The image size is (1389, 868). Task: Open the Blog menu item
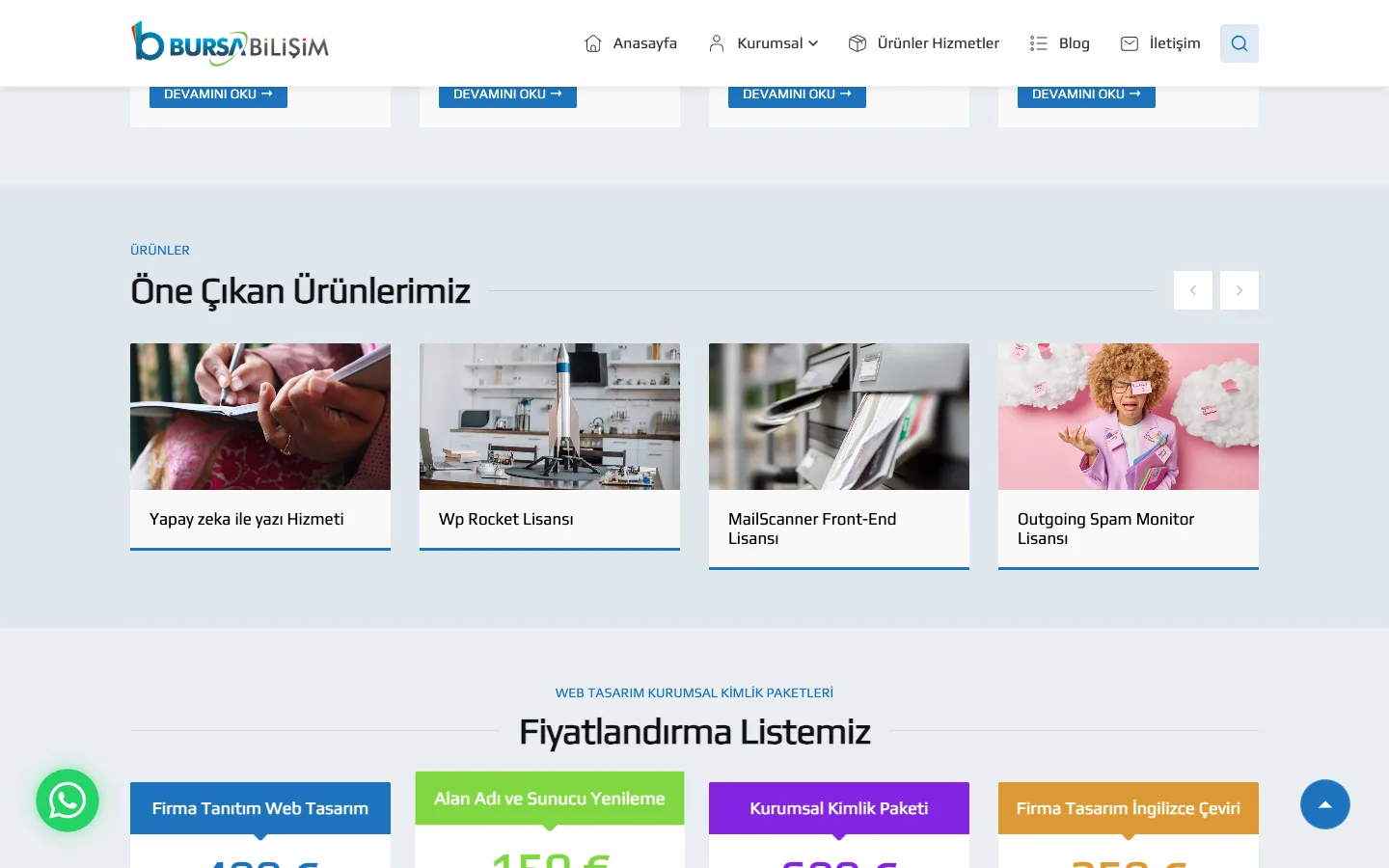tap(1075, 43)
